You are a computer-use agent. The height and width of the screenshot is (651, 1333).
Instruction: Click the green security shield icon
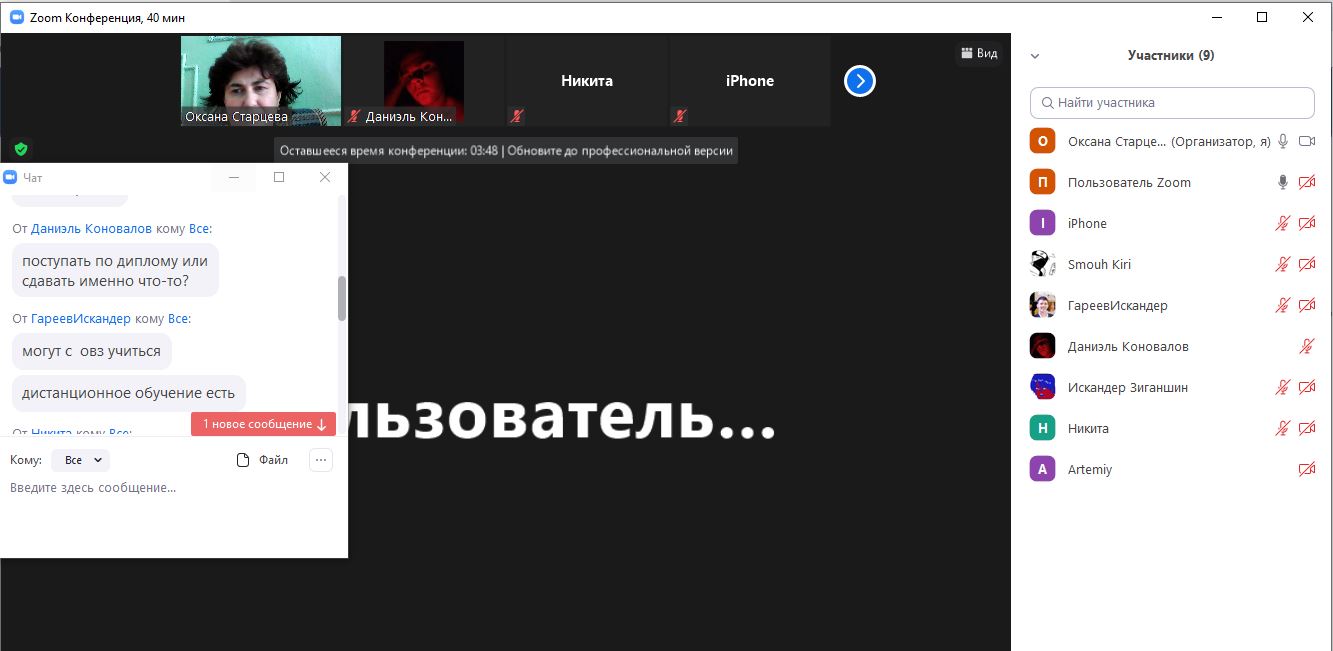click(21, 149)
